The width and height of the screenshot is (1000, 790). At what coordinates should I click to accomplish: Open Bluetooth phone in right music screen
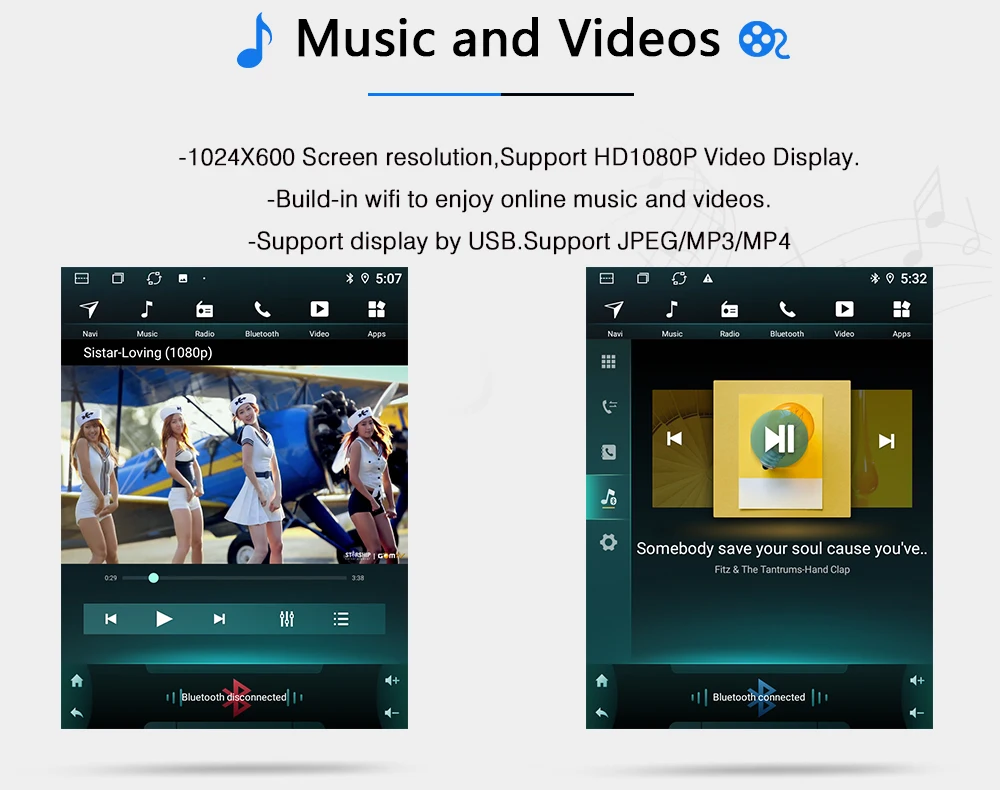[786, 318]
